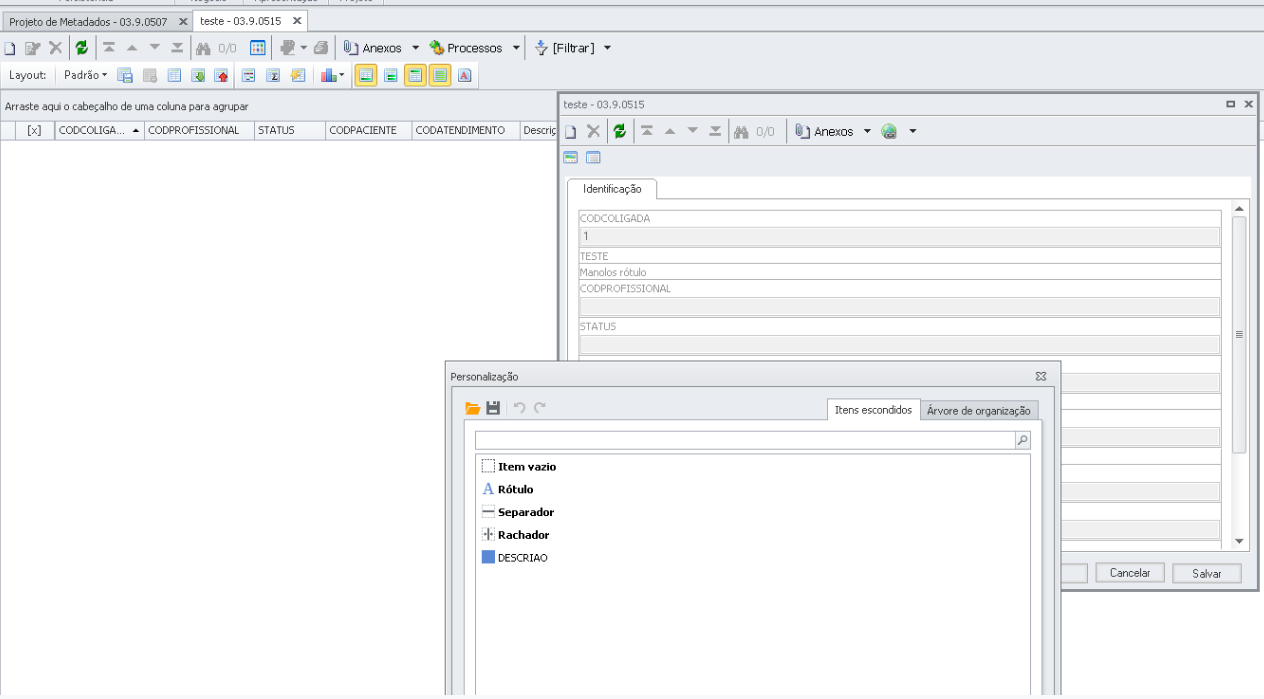Viewport: 1264px width, 699px height.
Task: Click the redo arrow in Personalização
Action: (x=540, y=408)
